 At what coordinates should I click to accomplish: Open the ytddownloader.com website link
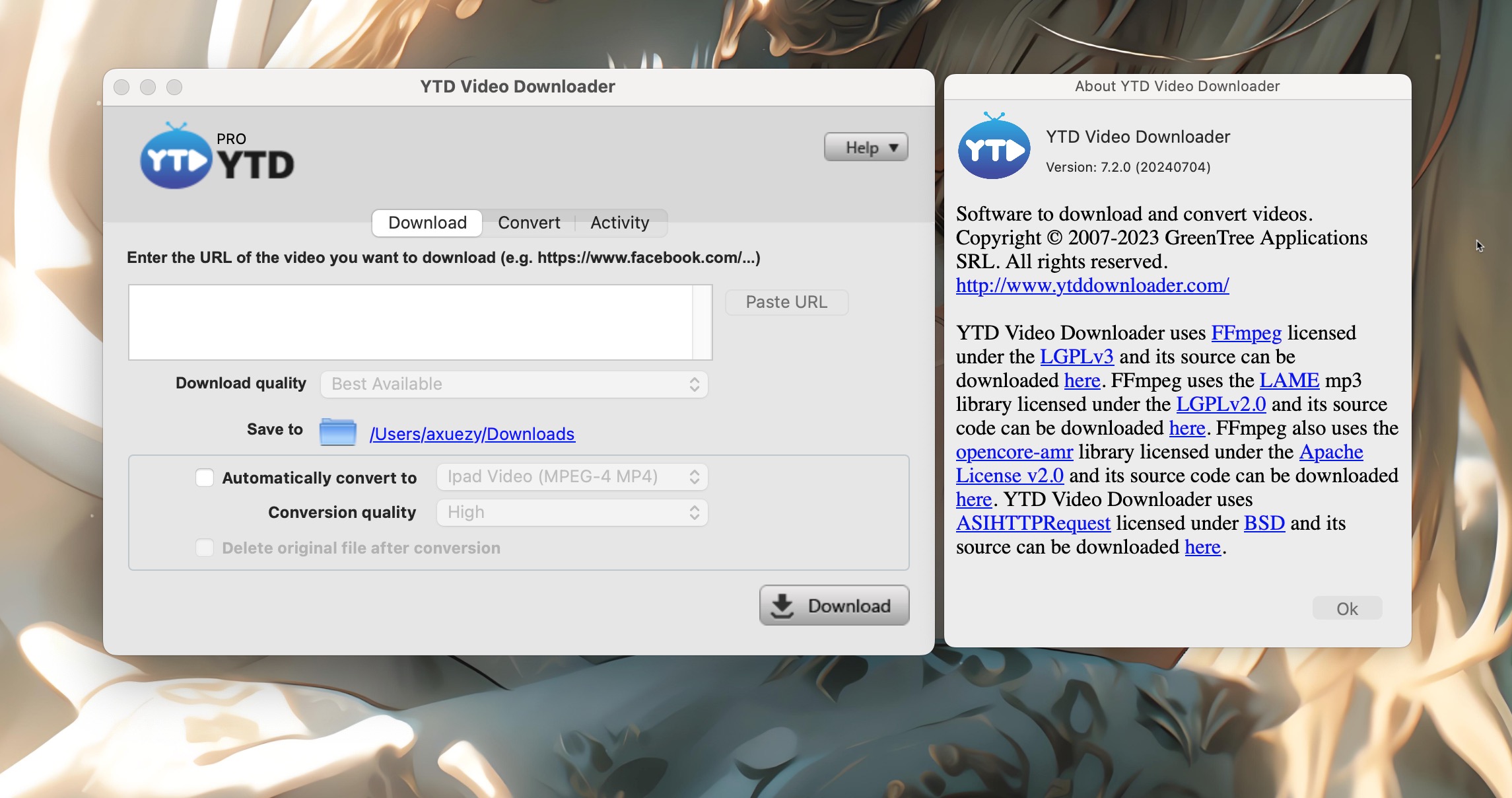tap(1092, 285)
